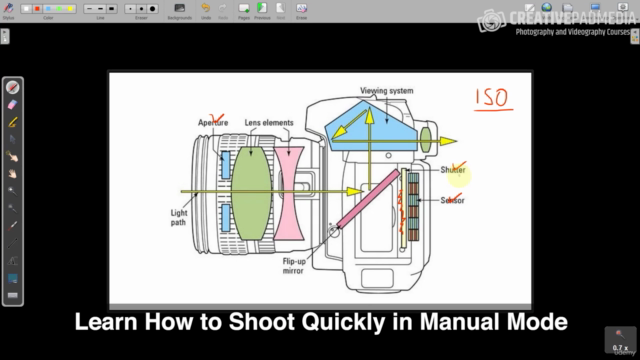Screen dimensions: 640x360
Task: Select the Draw lines tool
Action: coord(13,243)
